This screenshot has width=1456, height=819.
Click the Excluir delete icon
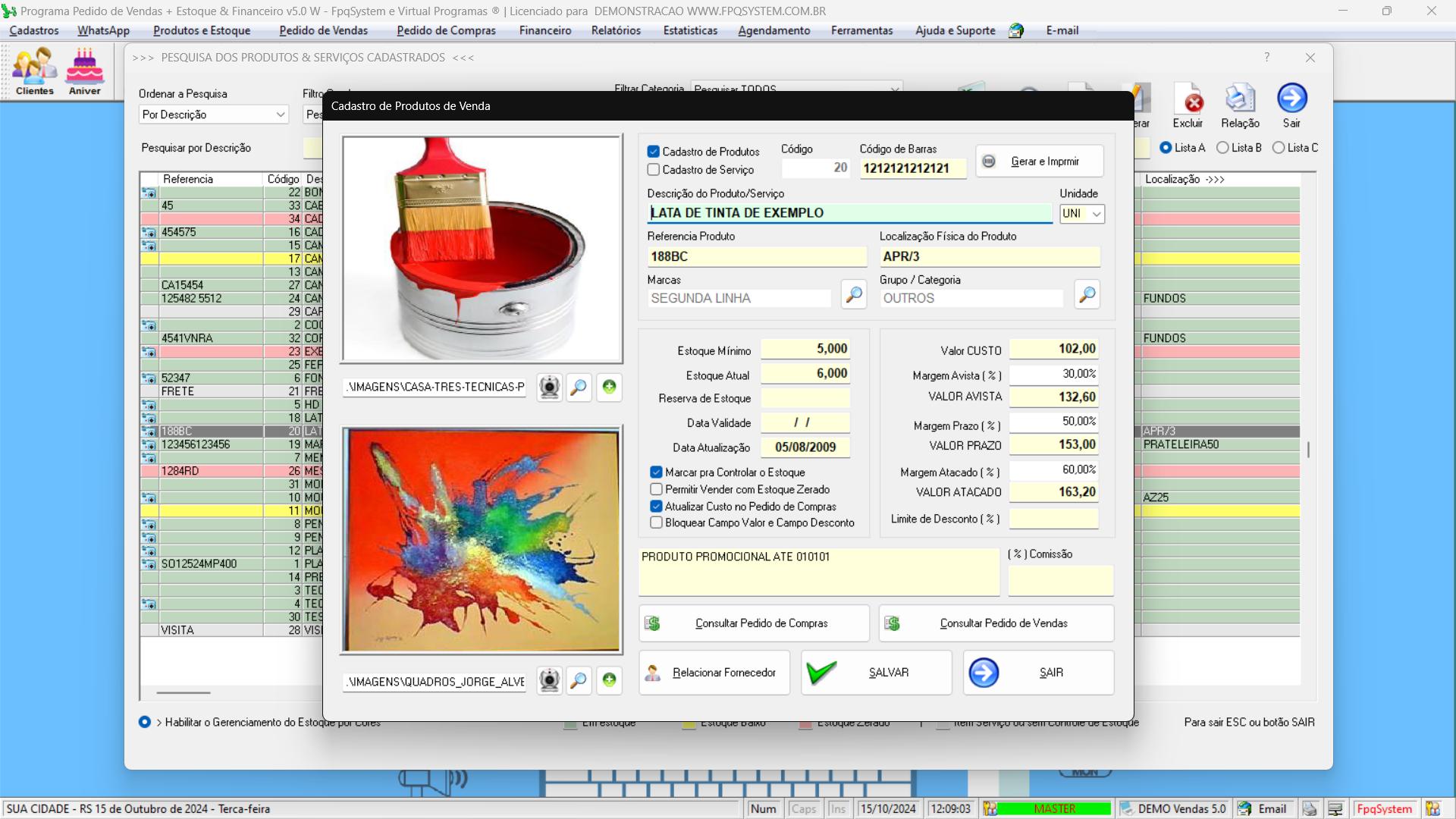(1188, 105)
